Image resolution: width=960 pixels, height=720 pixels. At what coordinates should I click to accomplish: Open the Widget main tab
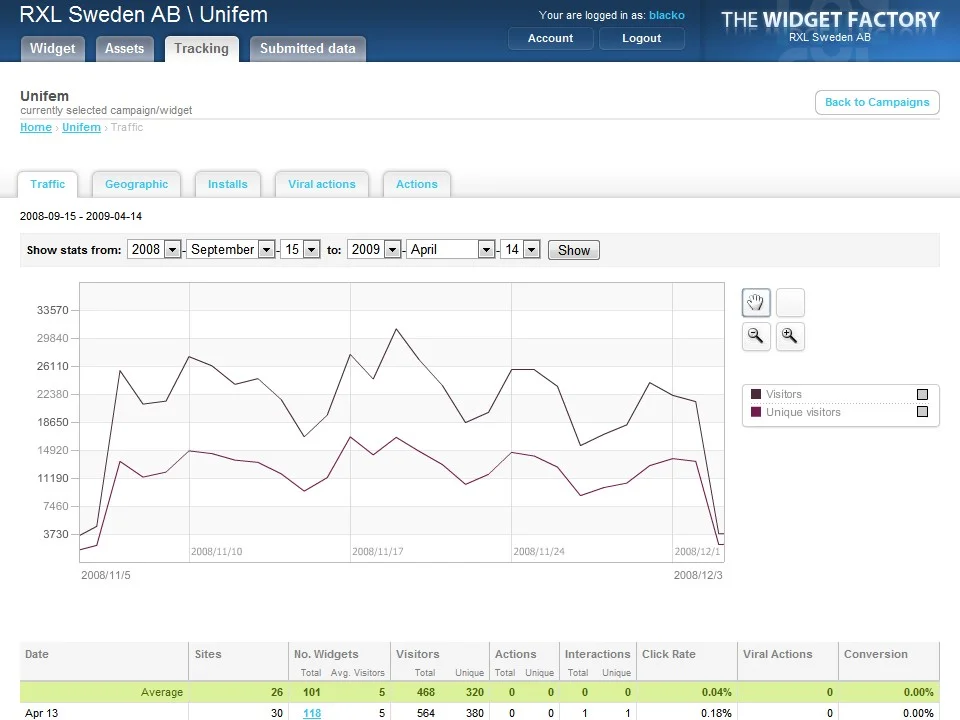click(x=53, y=48)
